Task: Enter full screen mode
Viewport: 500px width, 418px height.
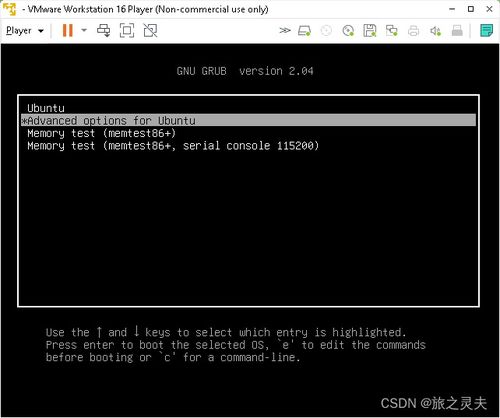Action: coord(127,30)
